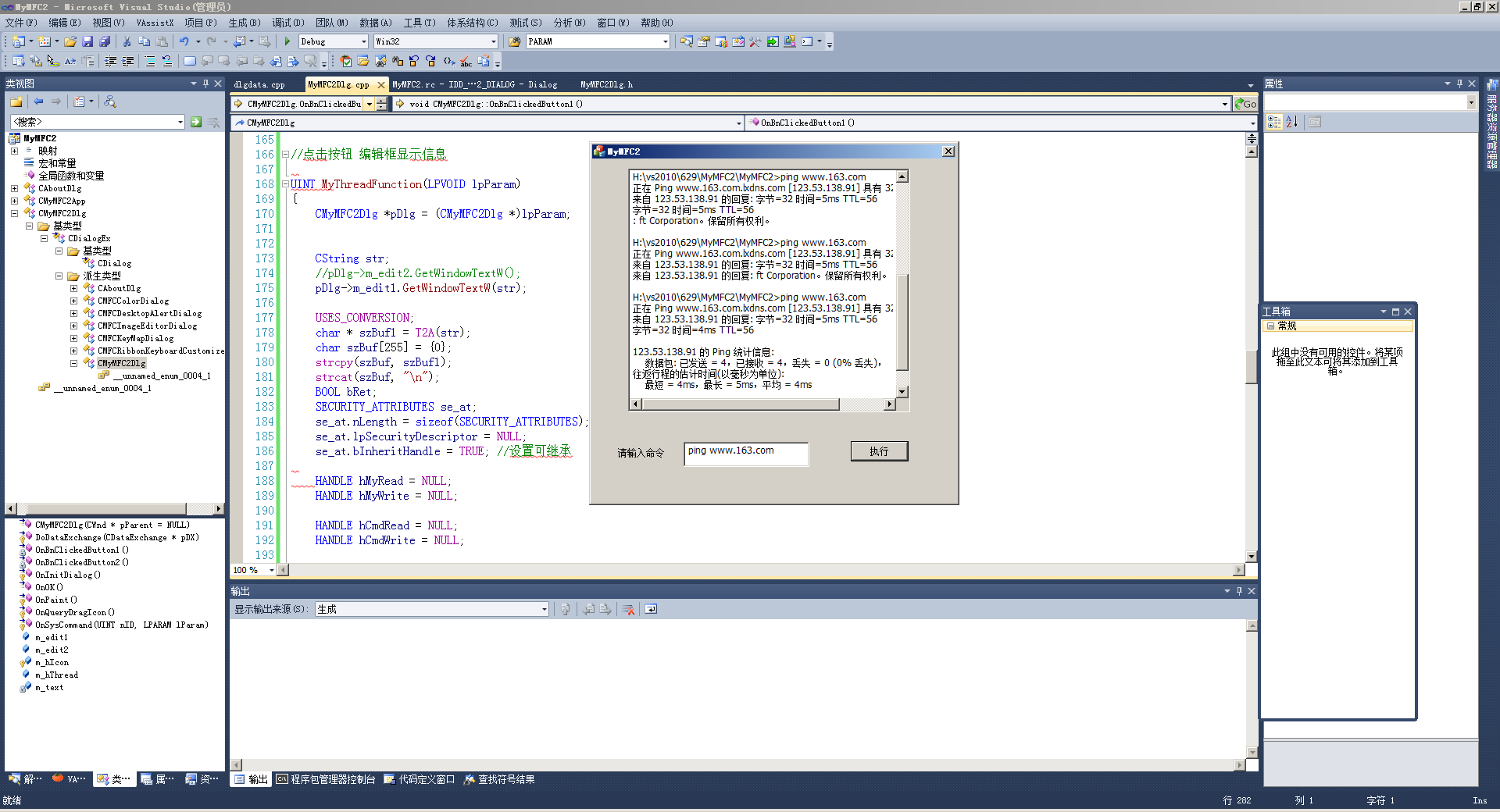Select OnBnClickedButton1() in the members list

tap(81, 550)
